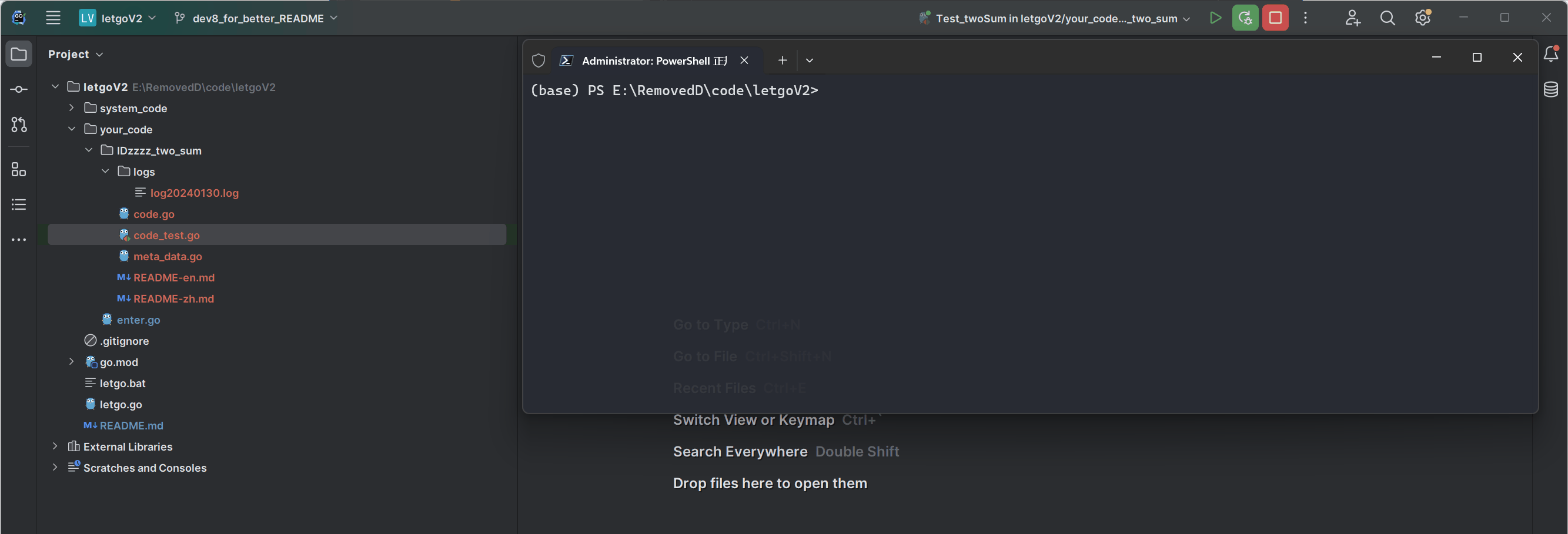Open the Notifications bell icon
The width and height of the screenshot is (1568, 534).
tap(1550, 54)
